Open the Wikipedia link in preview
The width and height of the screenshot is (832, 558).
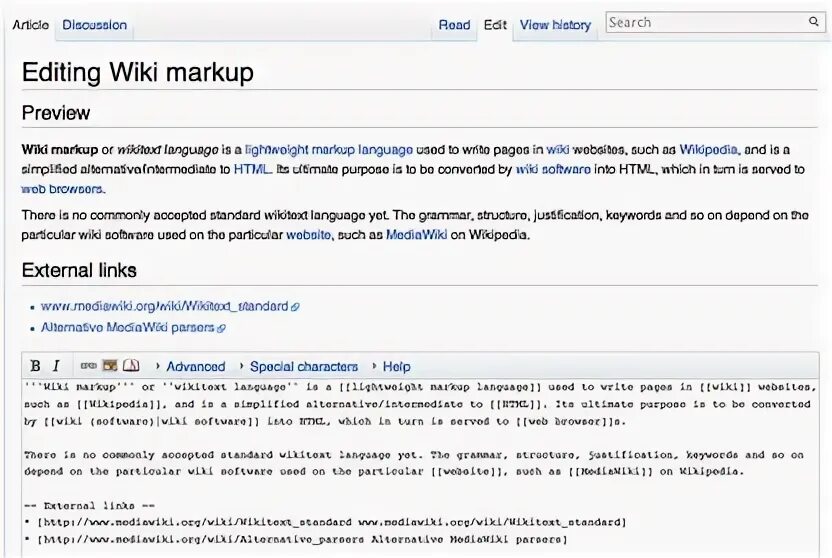tap(708, 150)
